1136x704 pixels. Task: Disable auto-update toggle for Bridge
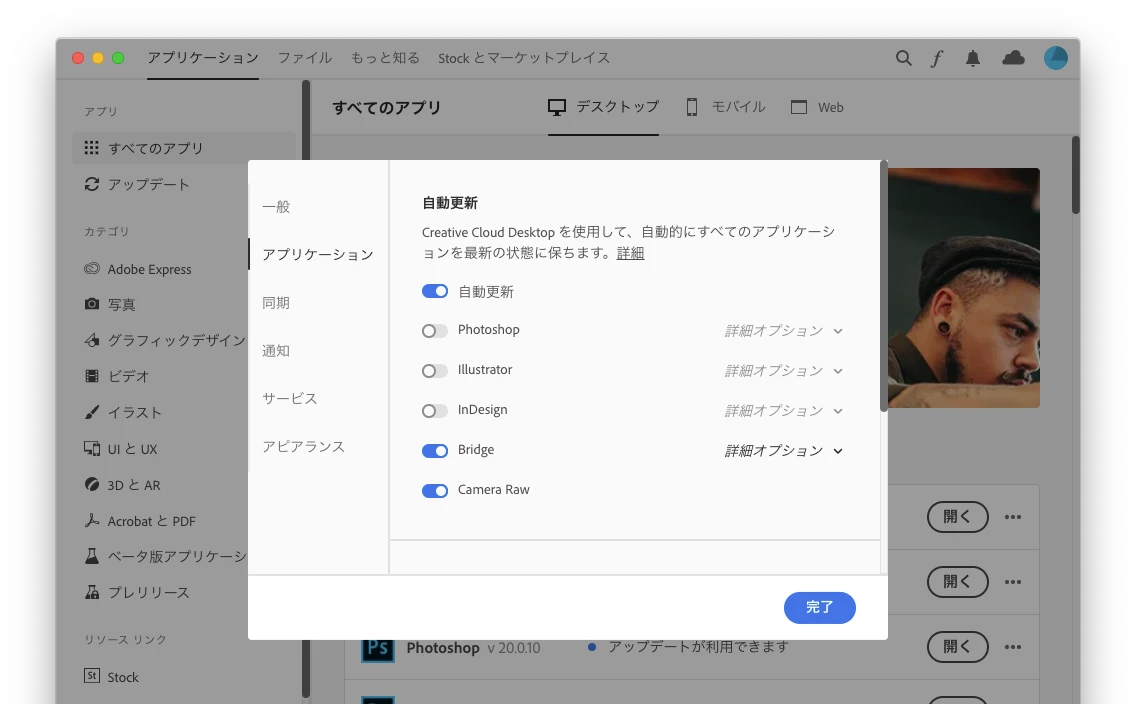click(x=435, y=451)
